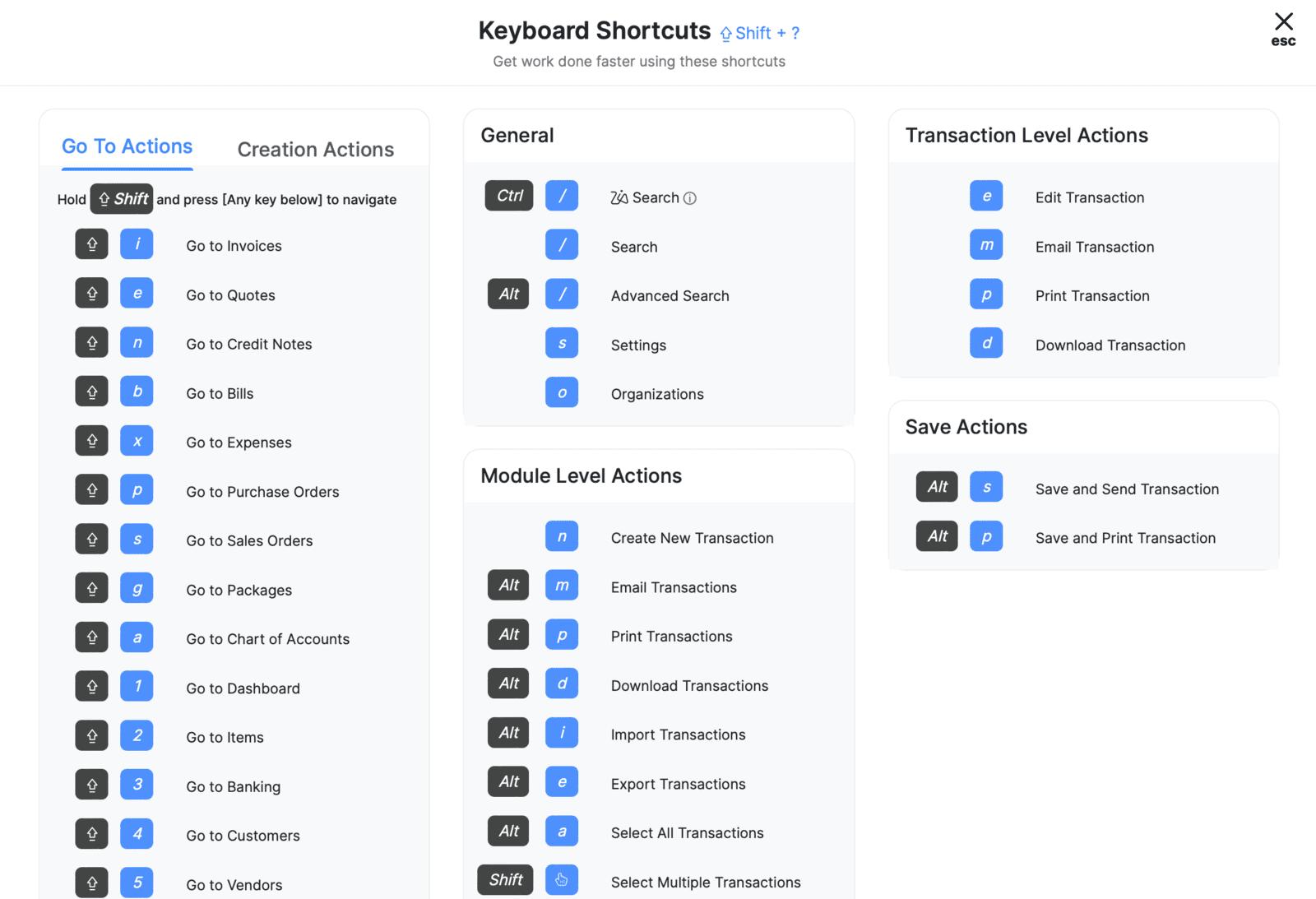Click the 'x' key for Go to Expenses
The image size is (1316, 899).
(x=137, y=441)
